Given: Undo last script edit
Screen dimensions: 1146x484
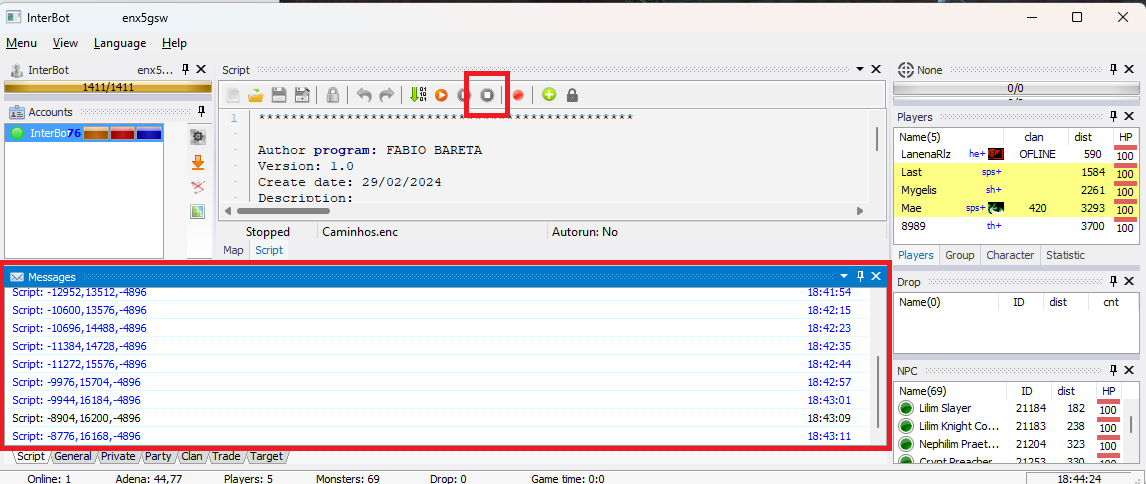Looking at the screenshot, I should [364, 95].
